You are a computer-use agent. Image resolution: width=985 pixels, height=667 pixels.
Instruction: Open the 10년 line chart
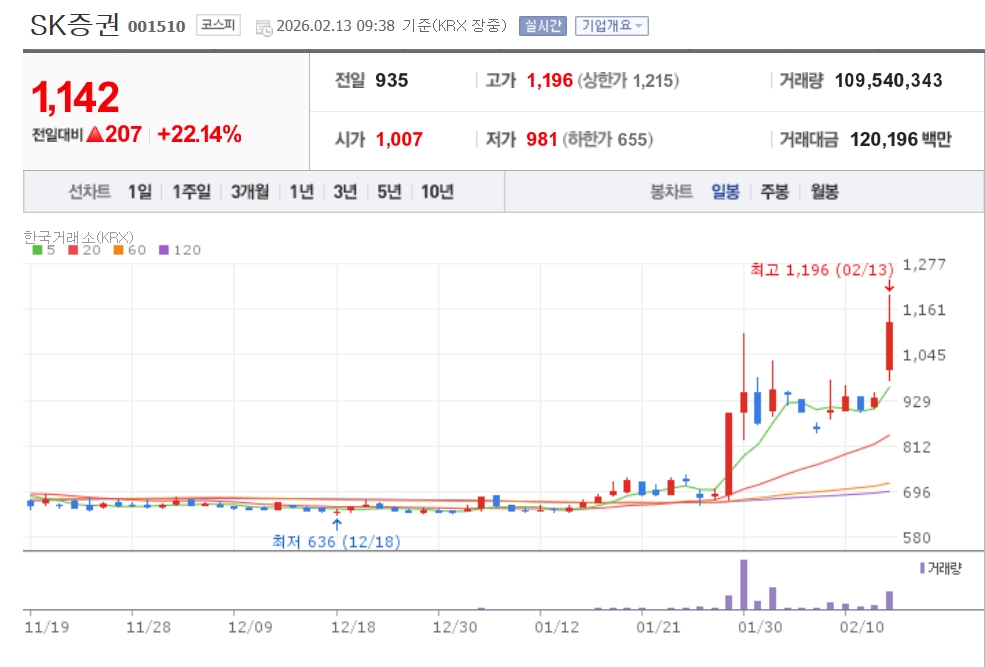point(437,192)
